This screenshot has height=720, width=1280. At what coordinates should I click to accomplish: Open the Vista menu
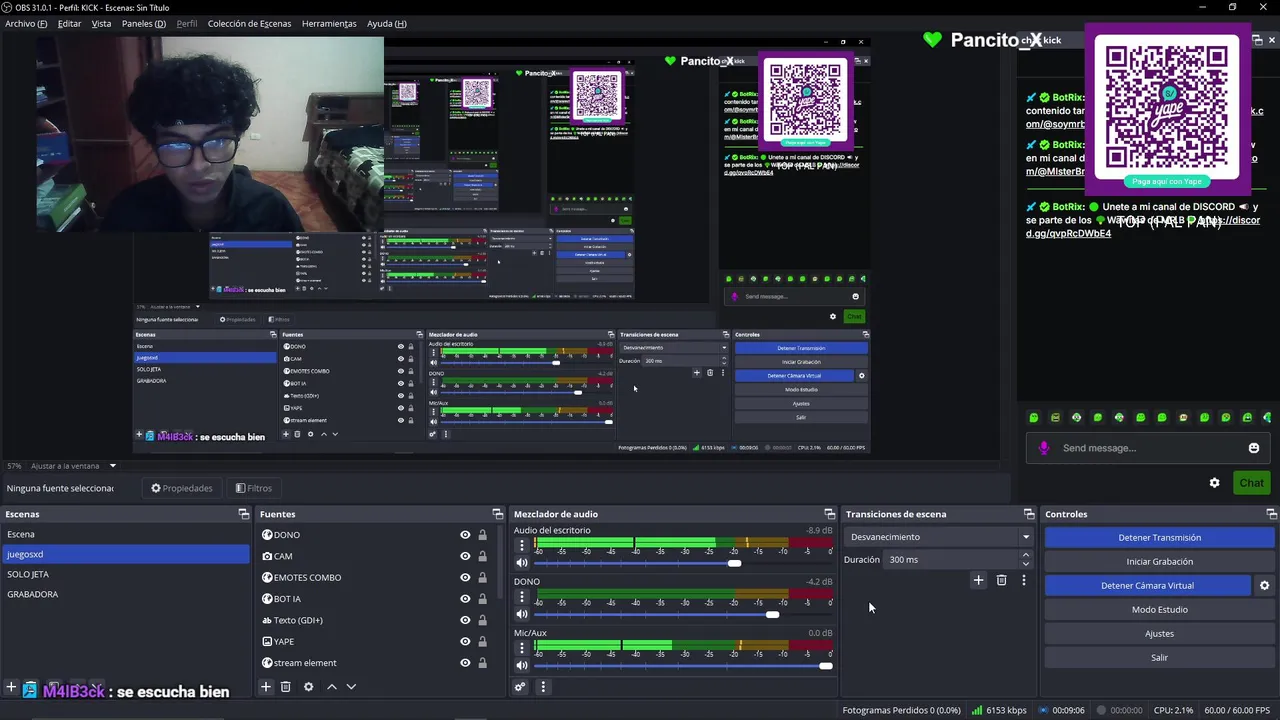(x=101, y=23)
